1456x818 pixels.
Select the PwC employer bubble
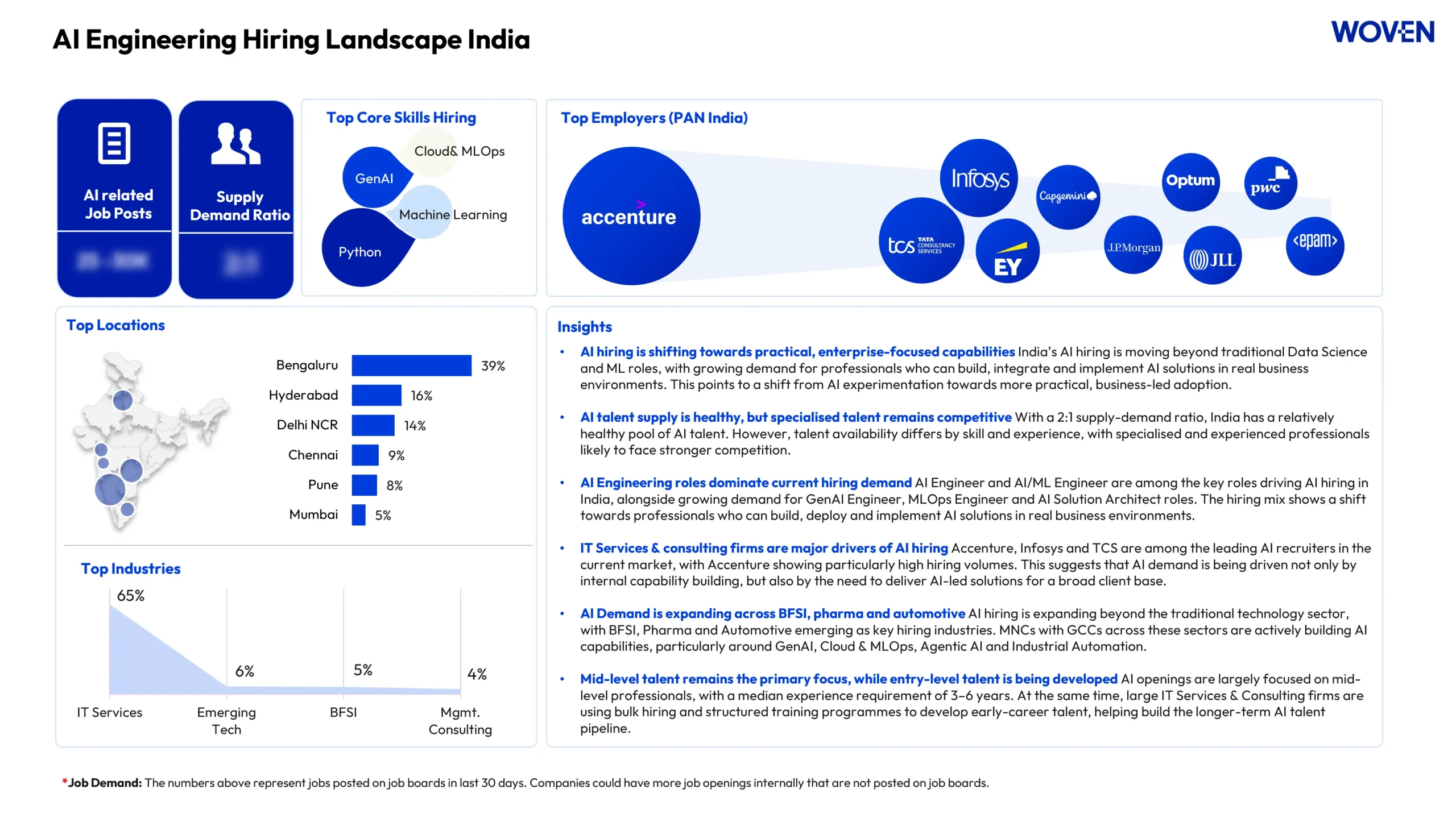pos(1271,183)
